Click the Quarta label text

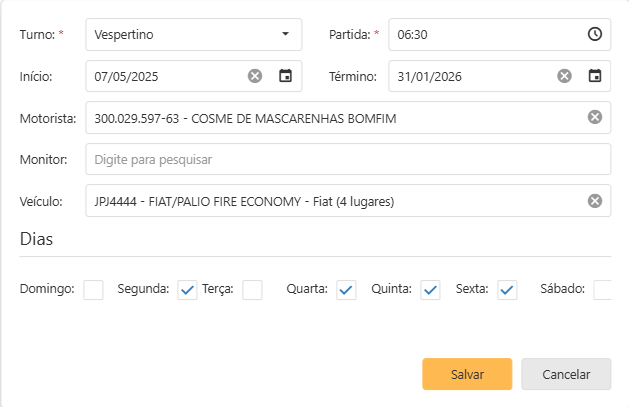pyautogui.click(x=307, y=289)
